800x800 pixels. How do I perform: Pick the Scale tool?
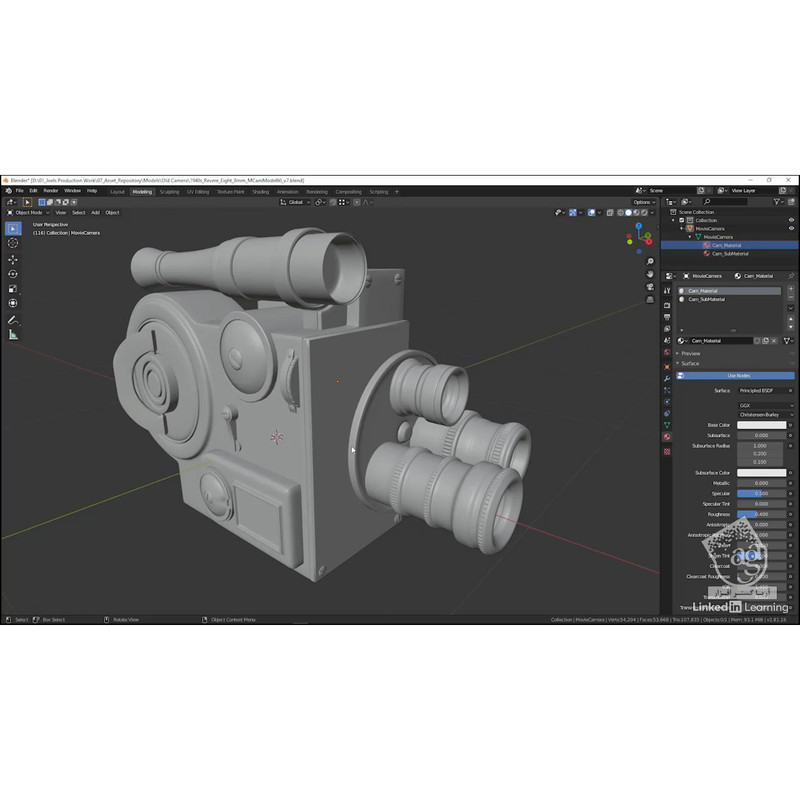13,289
